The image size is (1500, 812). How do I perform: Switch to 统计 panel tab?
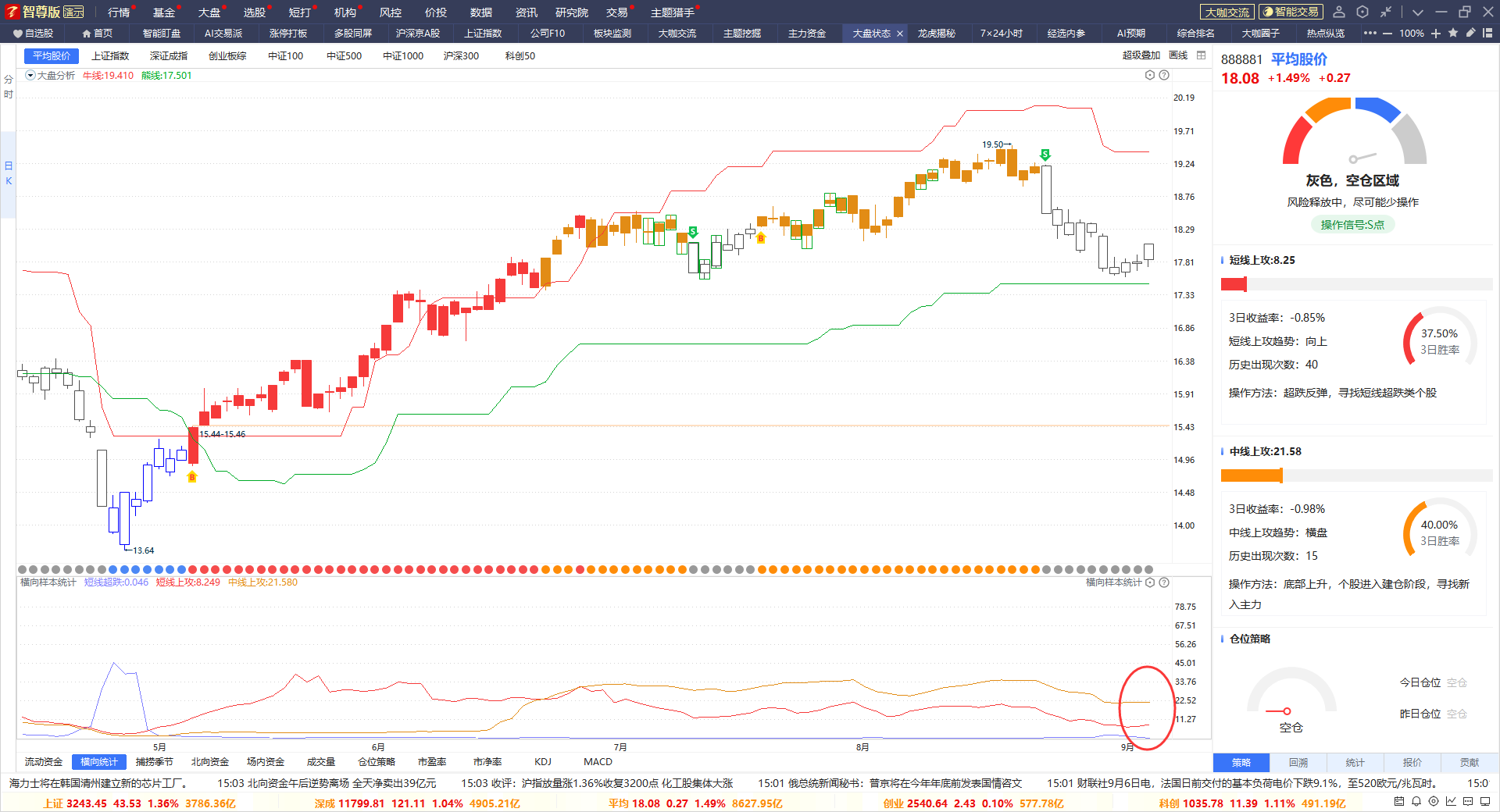[x=1355, y=763]
